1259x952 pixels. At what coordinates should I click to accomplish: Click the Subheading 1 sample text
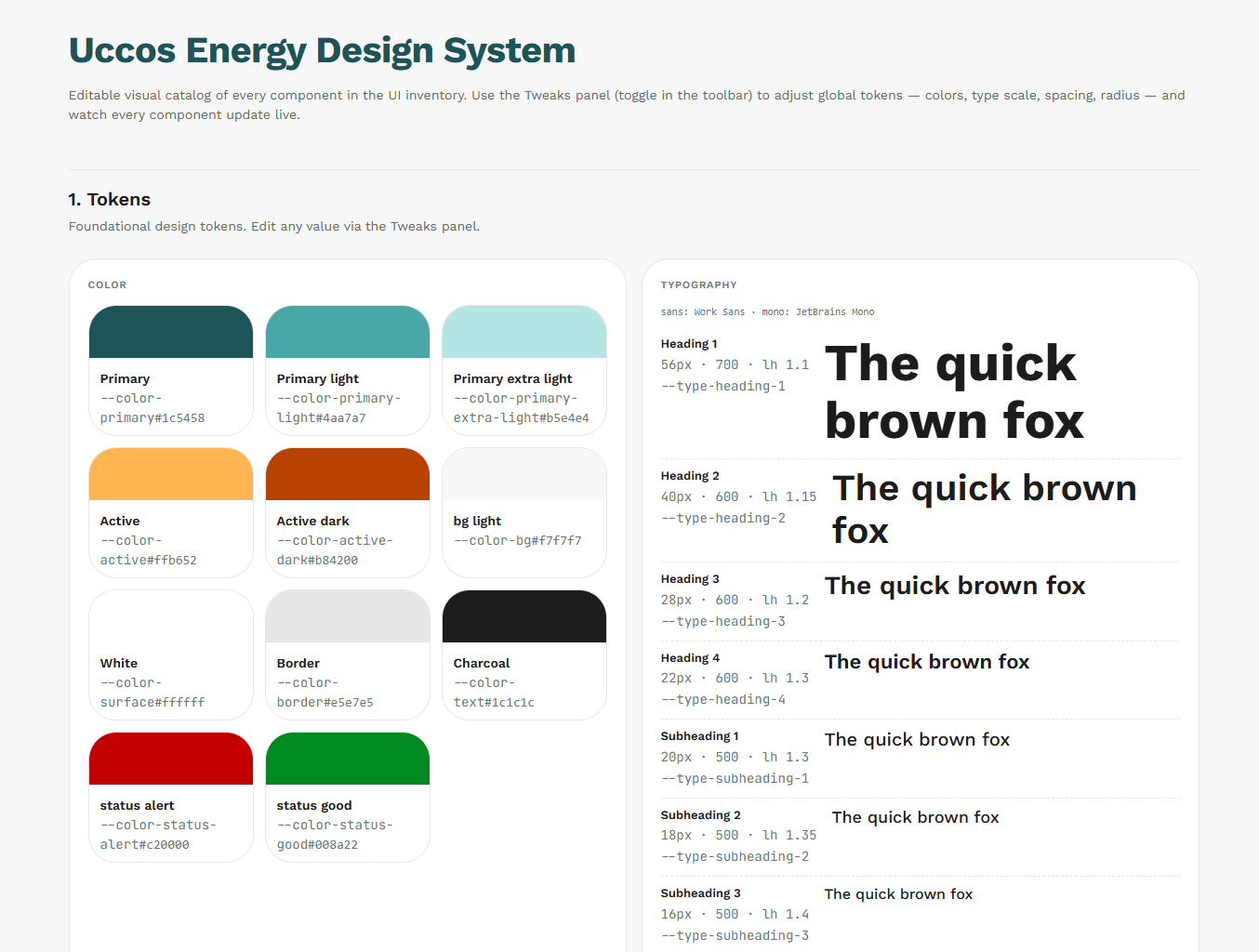coord(917,740)
